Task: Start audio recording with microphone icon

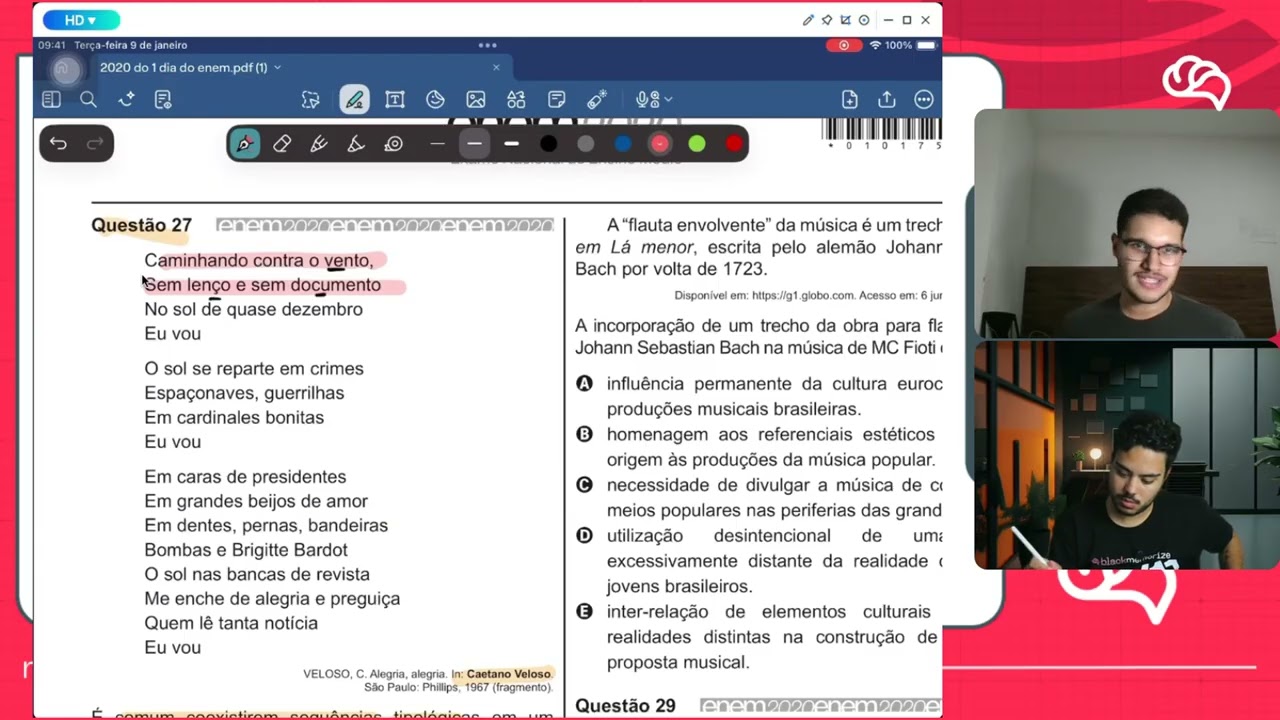Action: pos(646,99)
